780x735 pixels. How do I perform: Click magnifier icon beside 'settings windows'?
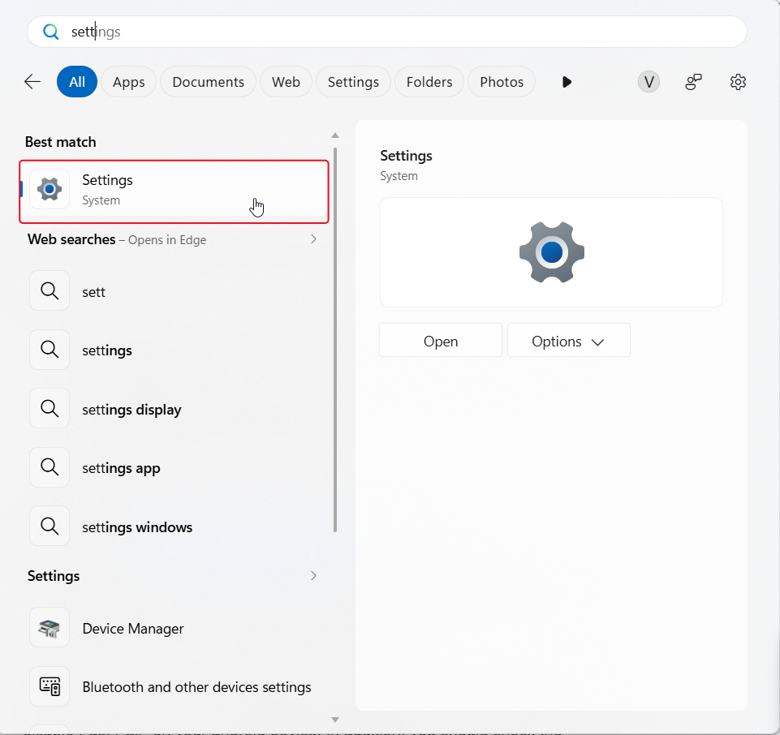point(49,526)
